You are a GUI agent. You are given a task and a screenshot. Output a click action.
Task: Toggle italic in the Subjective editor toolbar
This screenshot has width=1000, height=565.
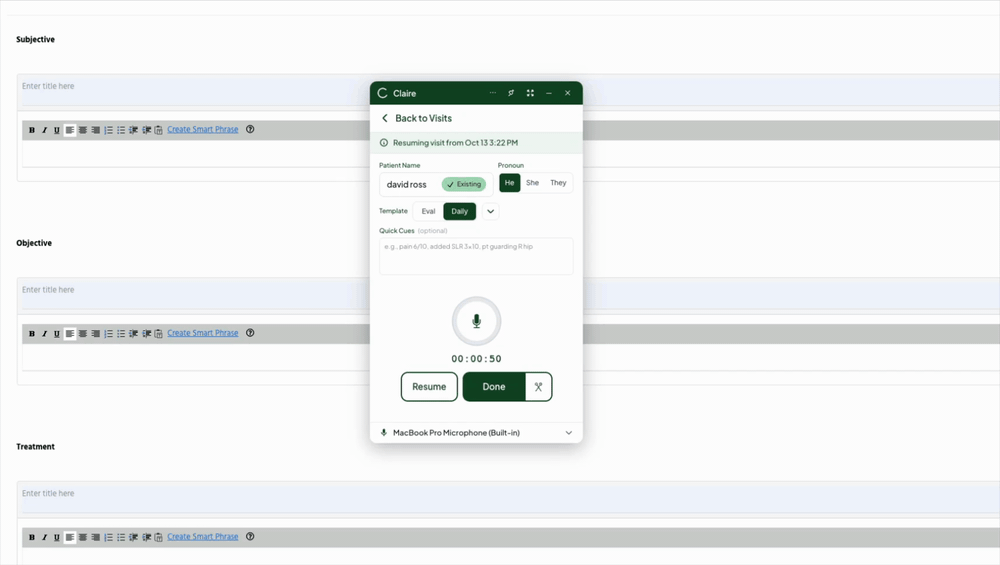click(x=45, y=130)
